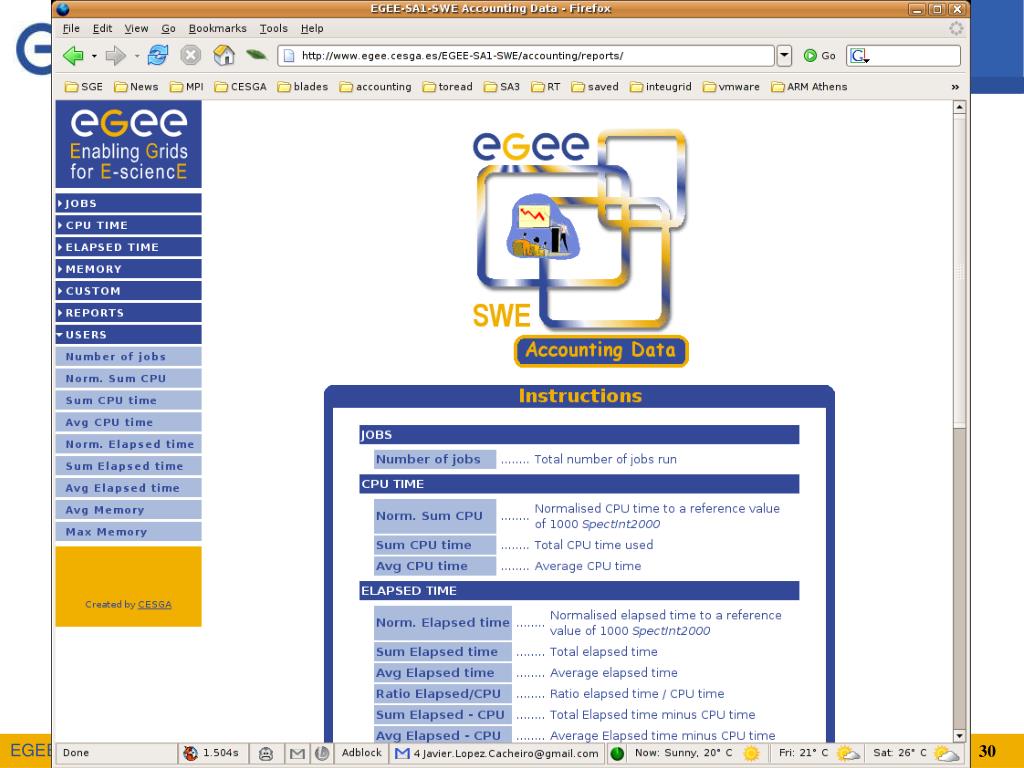This screenshot has height=768, width=1024.
Task: Click the page scrollbar down arrow
Action: [959, 735]
